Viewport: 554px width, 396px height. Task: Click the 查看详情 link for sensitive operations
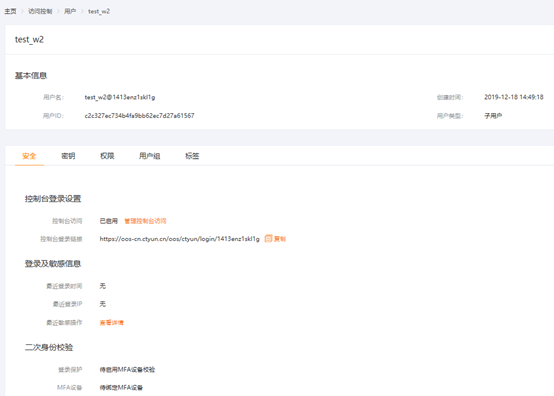[x=111, y=323]
